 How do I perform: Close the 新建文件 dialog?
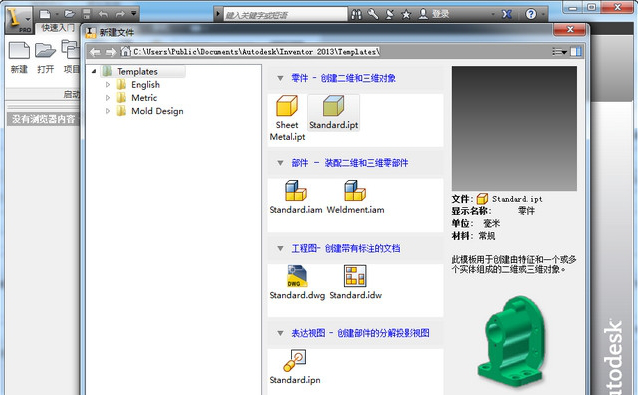tap(570, 30)
